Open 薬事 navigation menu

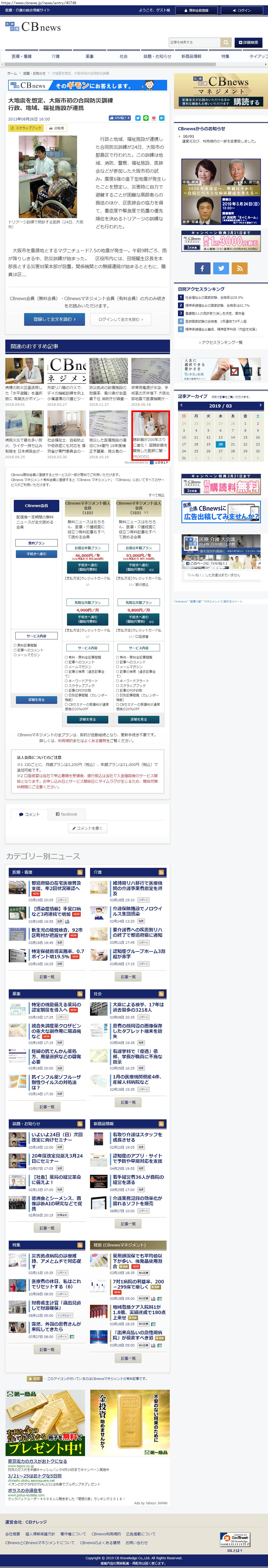pos(89,56)
